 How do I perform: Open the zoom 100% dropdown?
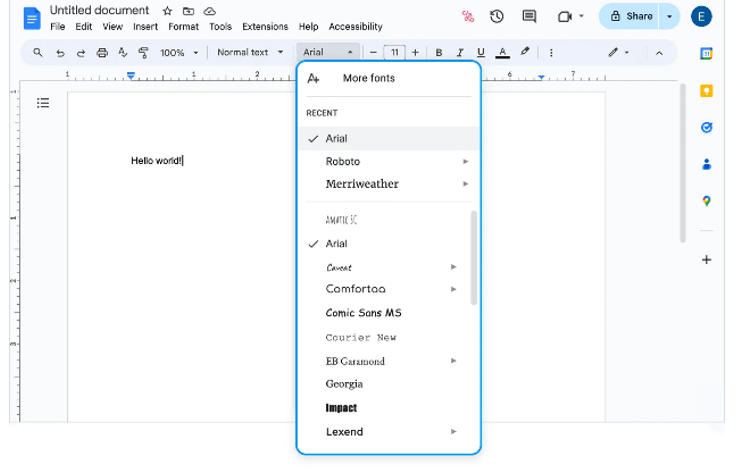pyautogui.click(x=179, y=53)
